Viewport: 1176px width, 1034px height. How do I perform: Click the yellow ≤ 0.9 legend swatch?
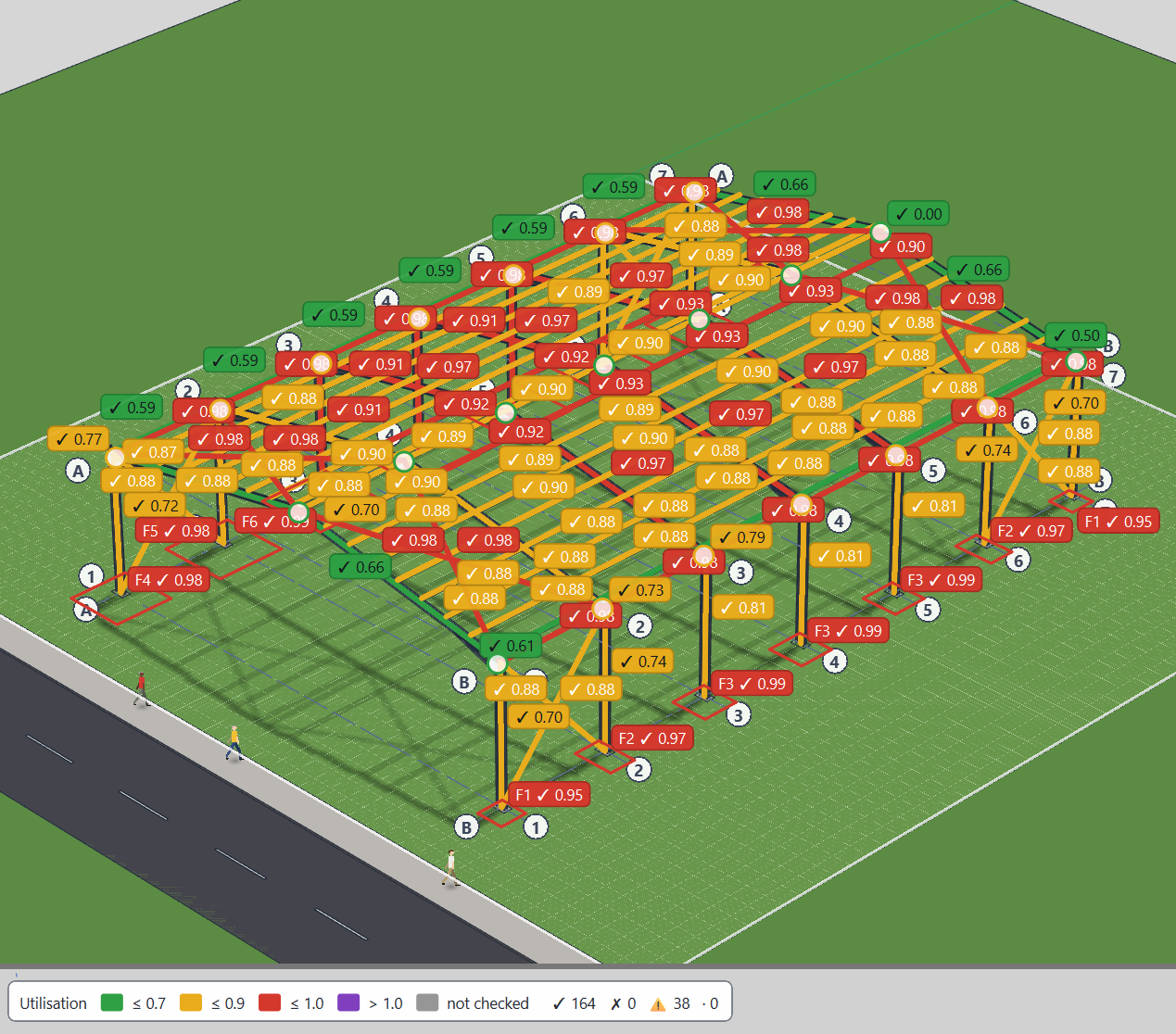point(191,1002)
